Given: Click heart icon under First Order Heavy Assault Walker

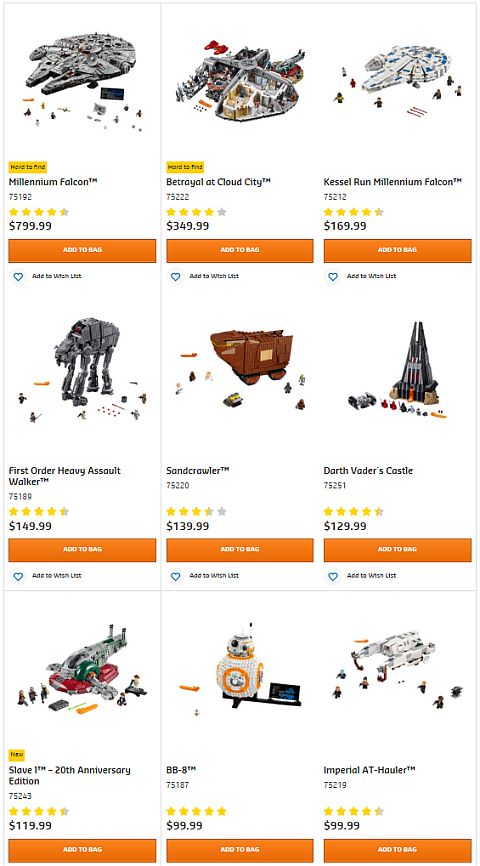Looking at the screenshot, I should [18, 576].
